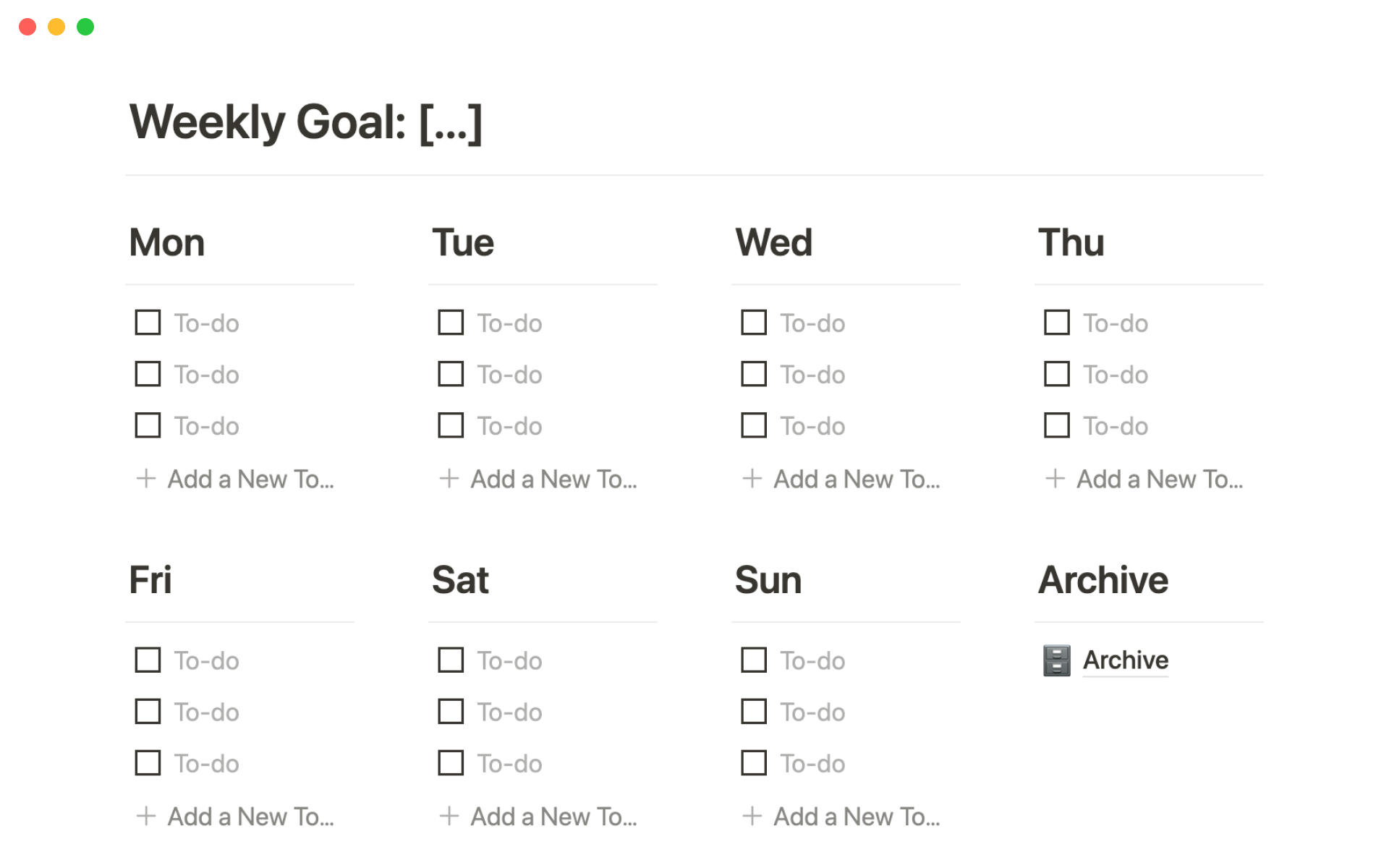
Task: Click the Archive file cabinet icon
Action: coord(1056,660)
